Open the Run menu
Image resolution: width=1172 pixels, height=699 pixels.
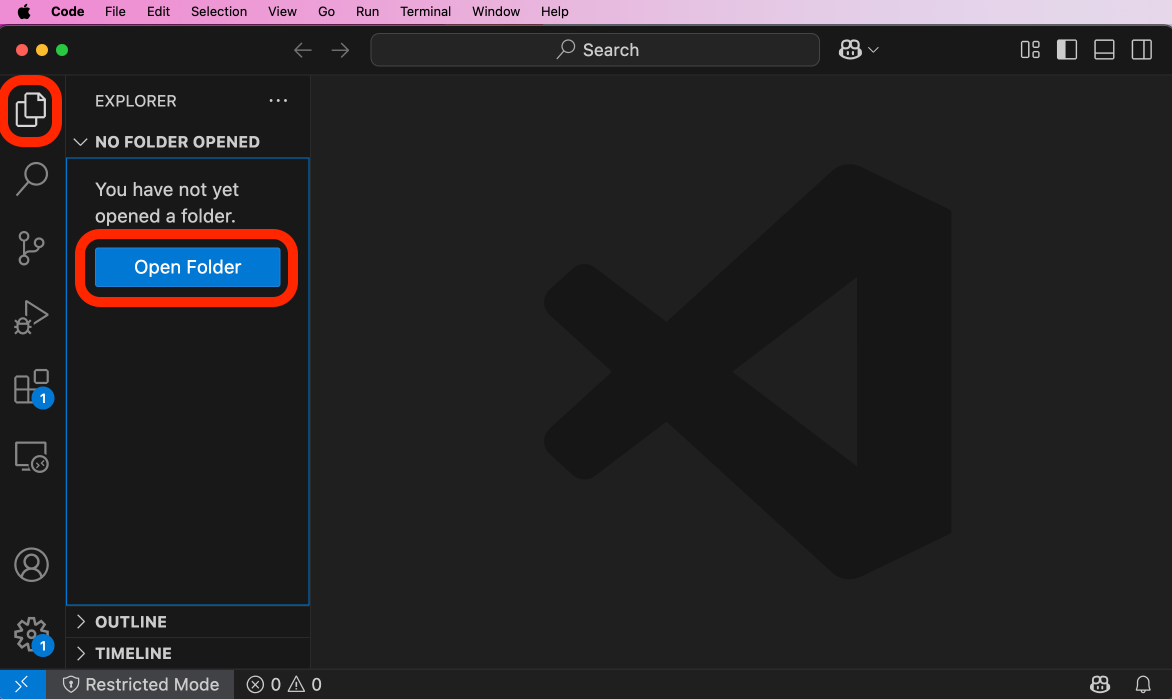(x=368, y=12)
